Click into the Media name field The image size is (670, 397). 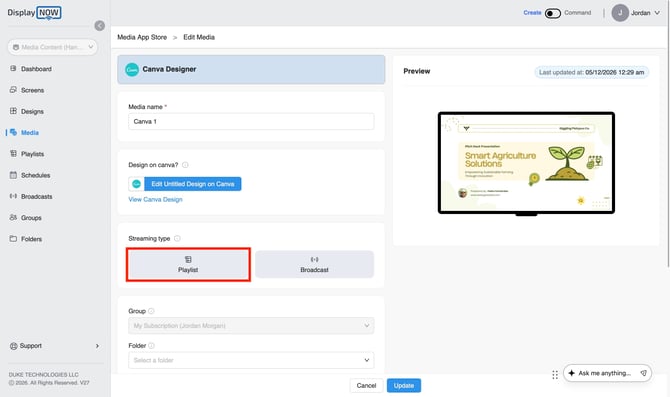coord(251,121)
